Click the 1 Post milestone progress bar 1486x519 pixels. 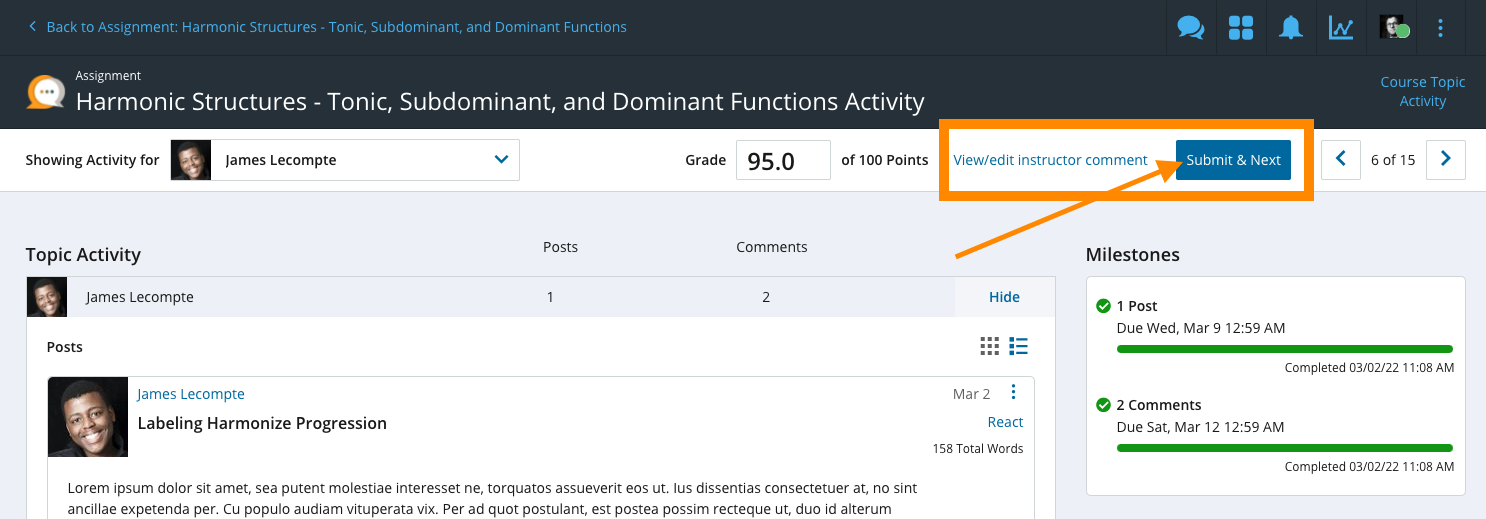tap(1284, 349)
